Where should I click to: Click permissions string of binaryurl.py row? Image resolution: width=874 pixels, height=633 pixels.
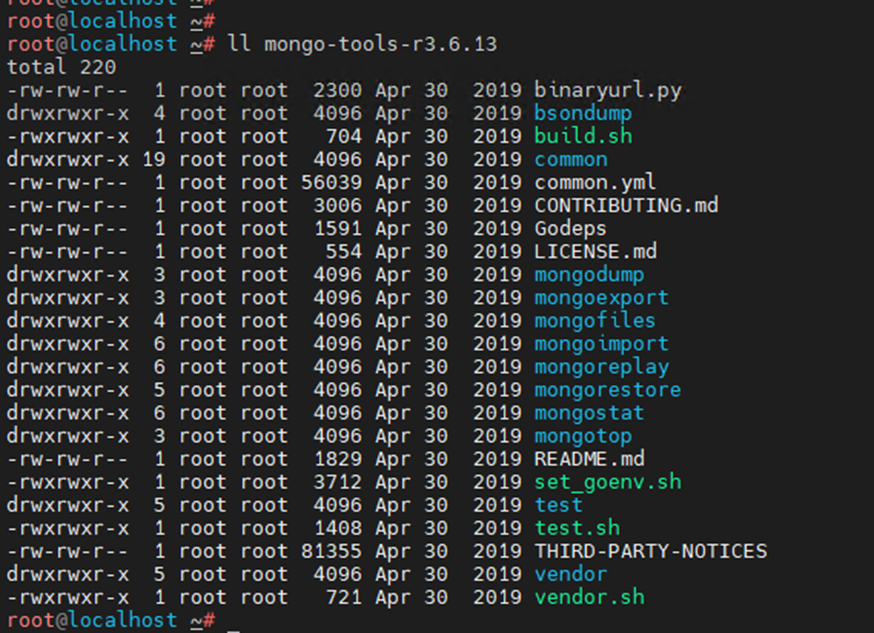(67, 90)
